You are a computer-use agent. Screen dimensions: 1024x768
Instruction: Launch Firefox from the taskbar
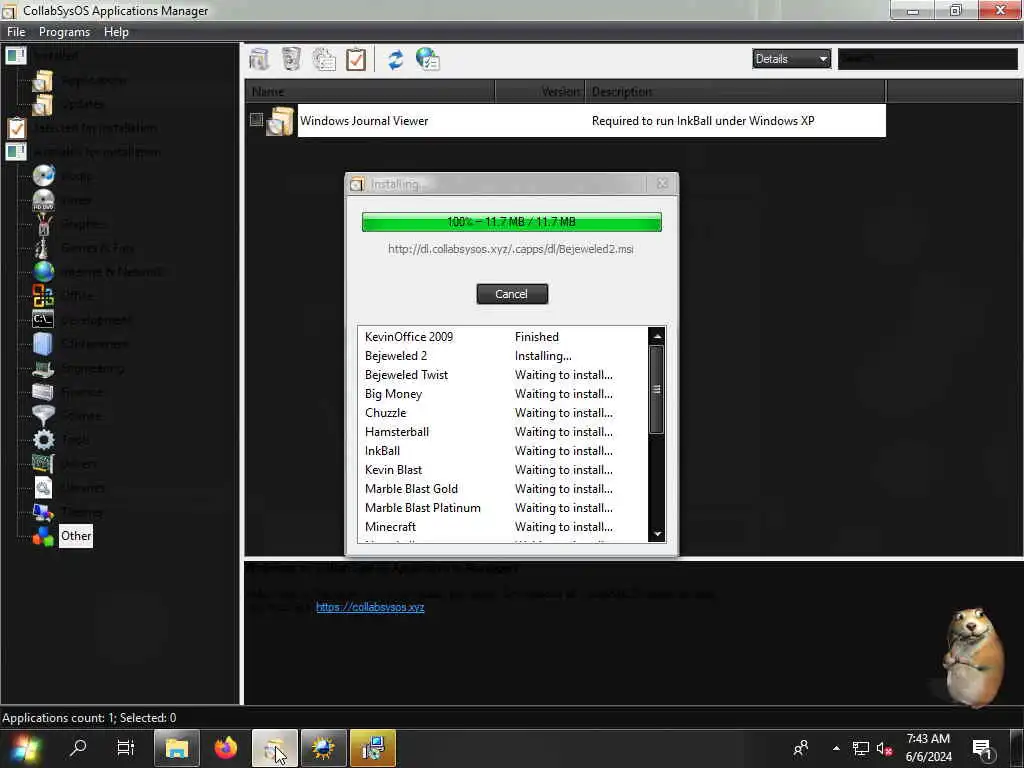[226, 748]
